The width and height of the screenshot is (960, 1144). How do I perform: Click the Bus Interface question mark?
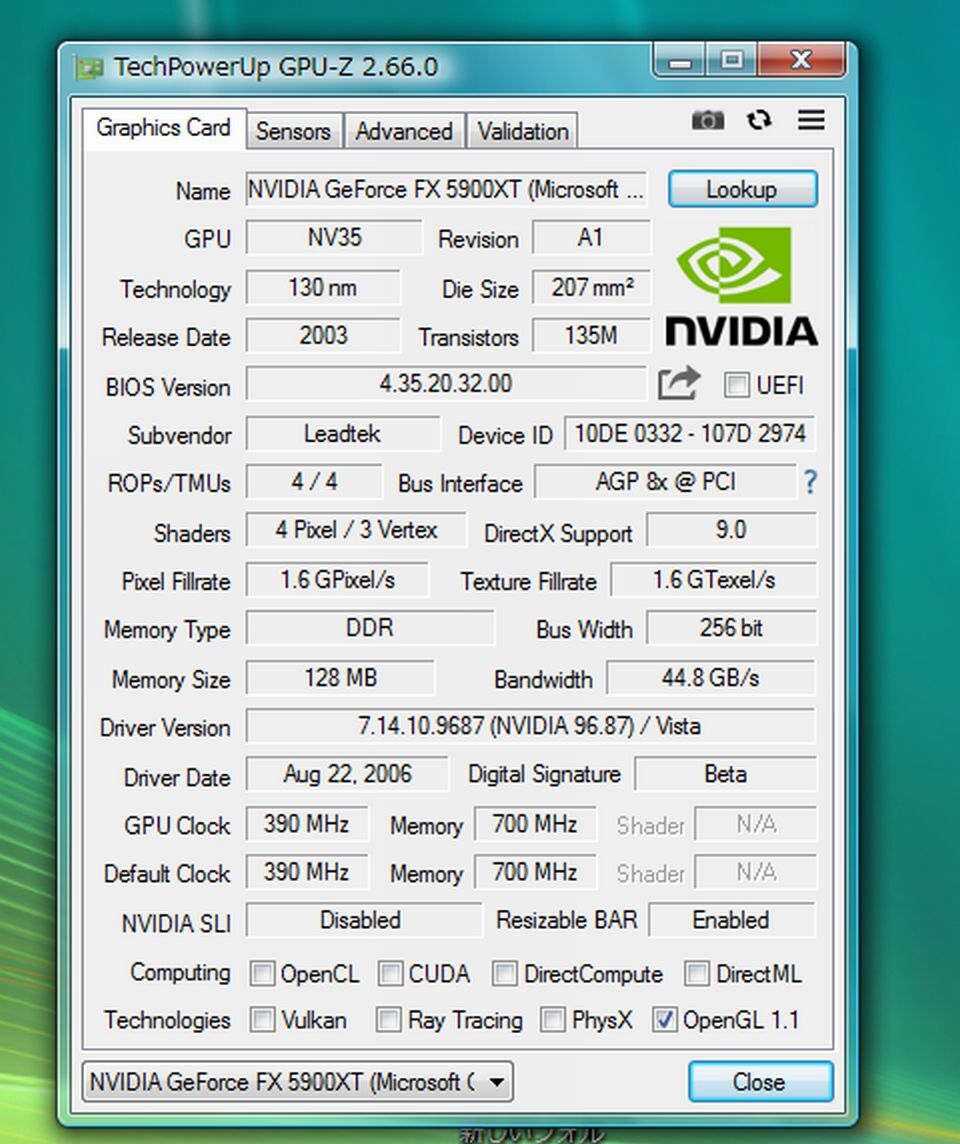[x=810, y=482]
